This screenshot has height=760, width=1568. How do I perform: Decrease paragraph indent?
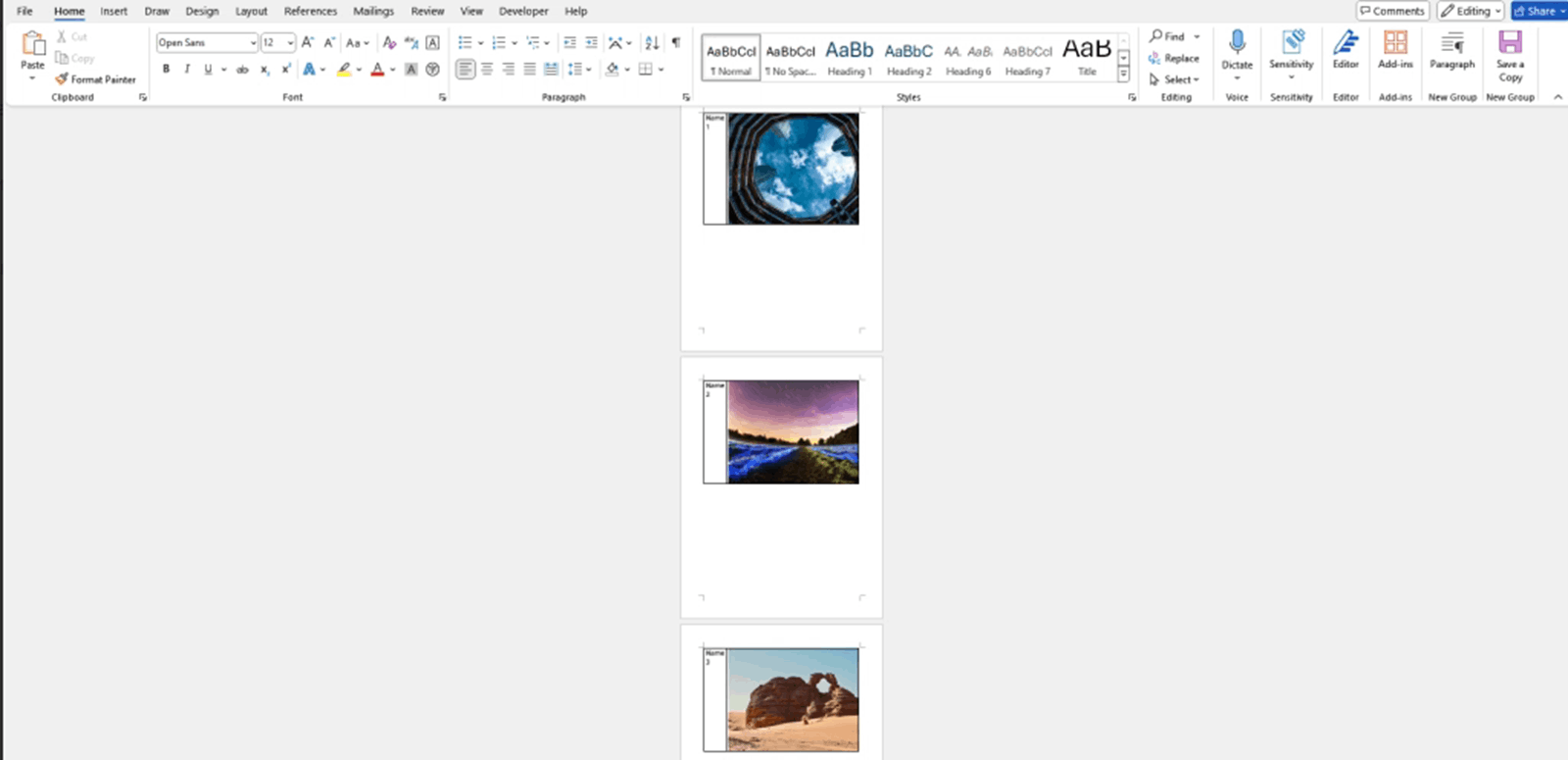(x=569, y=42)
